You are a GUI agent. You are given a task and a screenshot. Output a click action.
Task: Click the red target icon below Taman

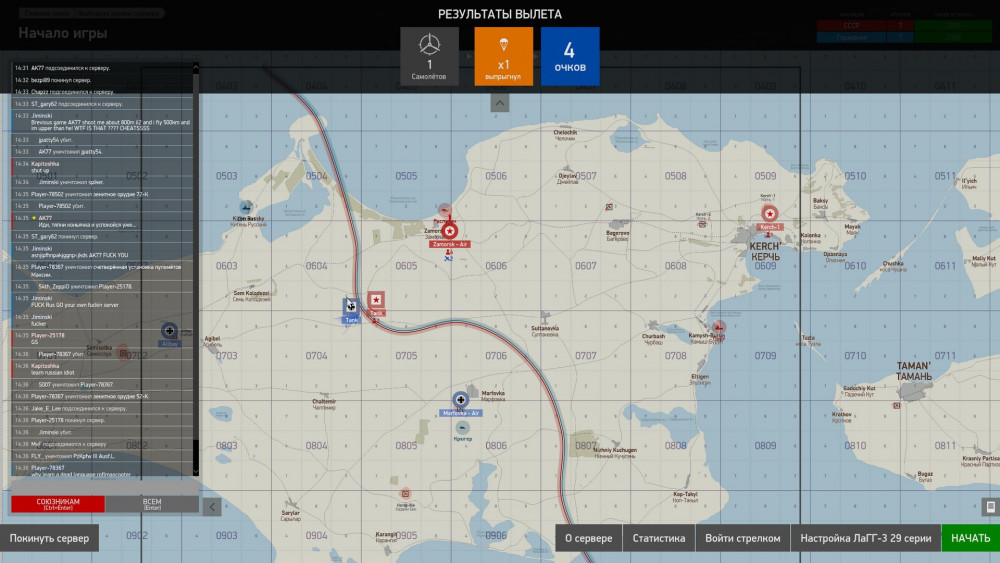point(897,406)
